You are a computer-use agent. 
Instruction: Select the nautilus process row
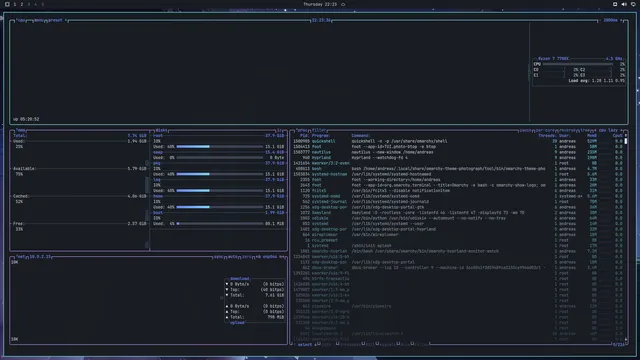[457, 152]
